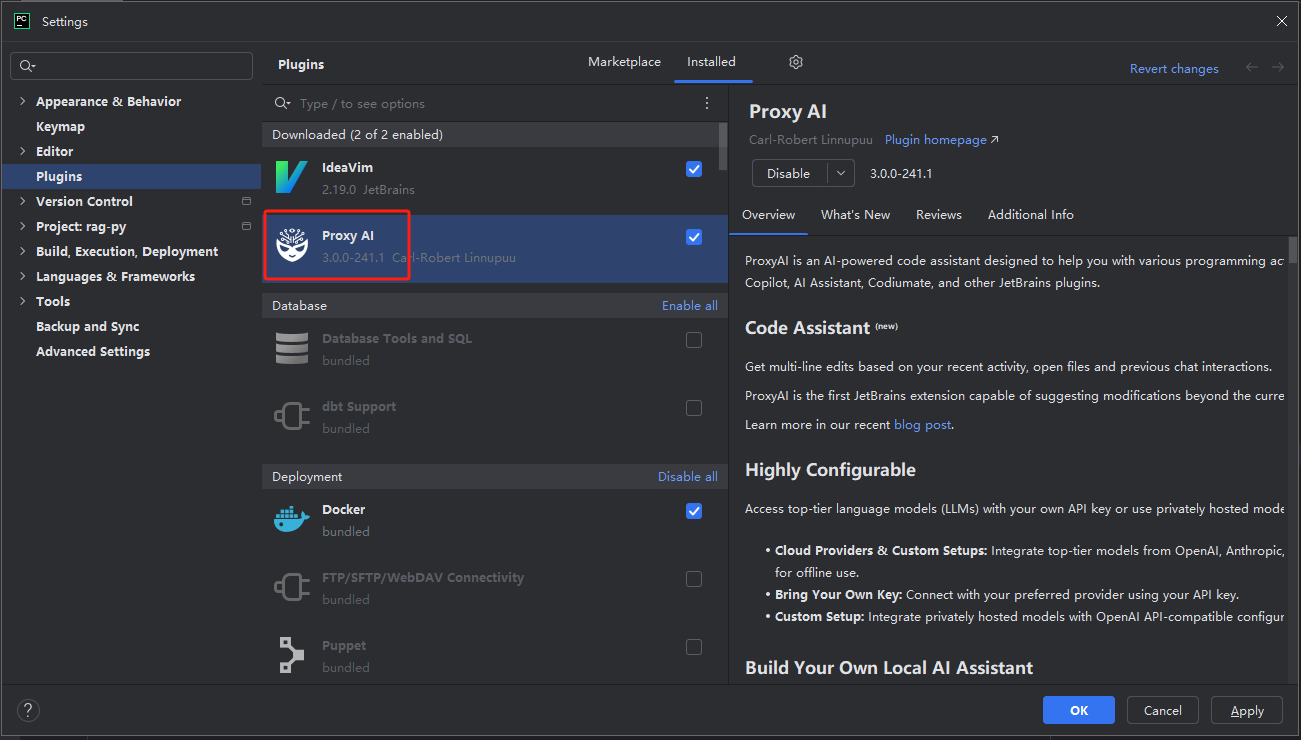The image size is (1301, 740).
Task: Expand the Appearance & Behavior section
Action: point(23,101)
